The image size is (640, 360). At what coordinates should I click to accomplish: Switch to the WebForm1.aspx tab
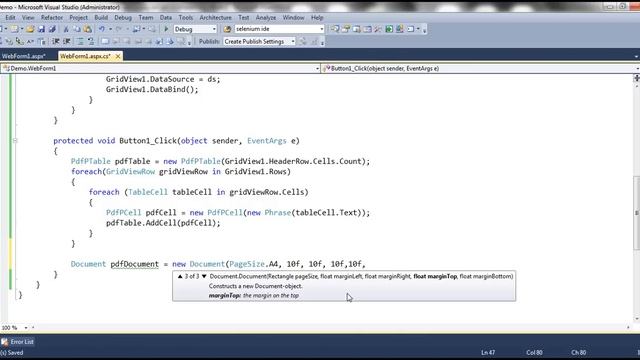coord(23,56)
